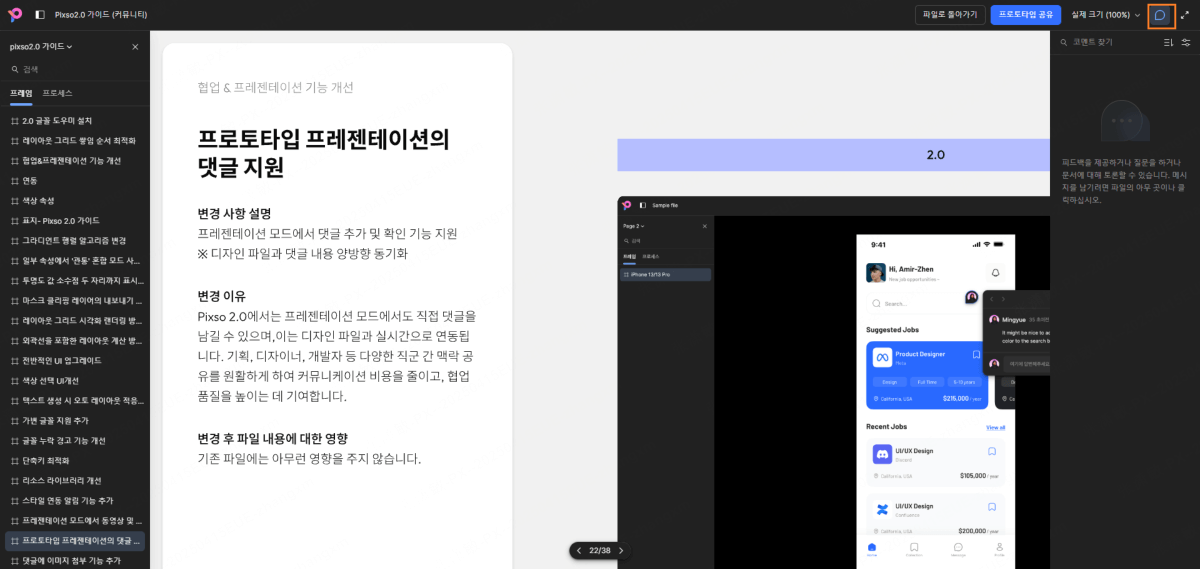Screen dimensions: 1200x570
Task: Click 변경 후 파일 내용에 대한 영향 subheading
Action: [272, 438]
